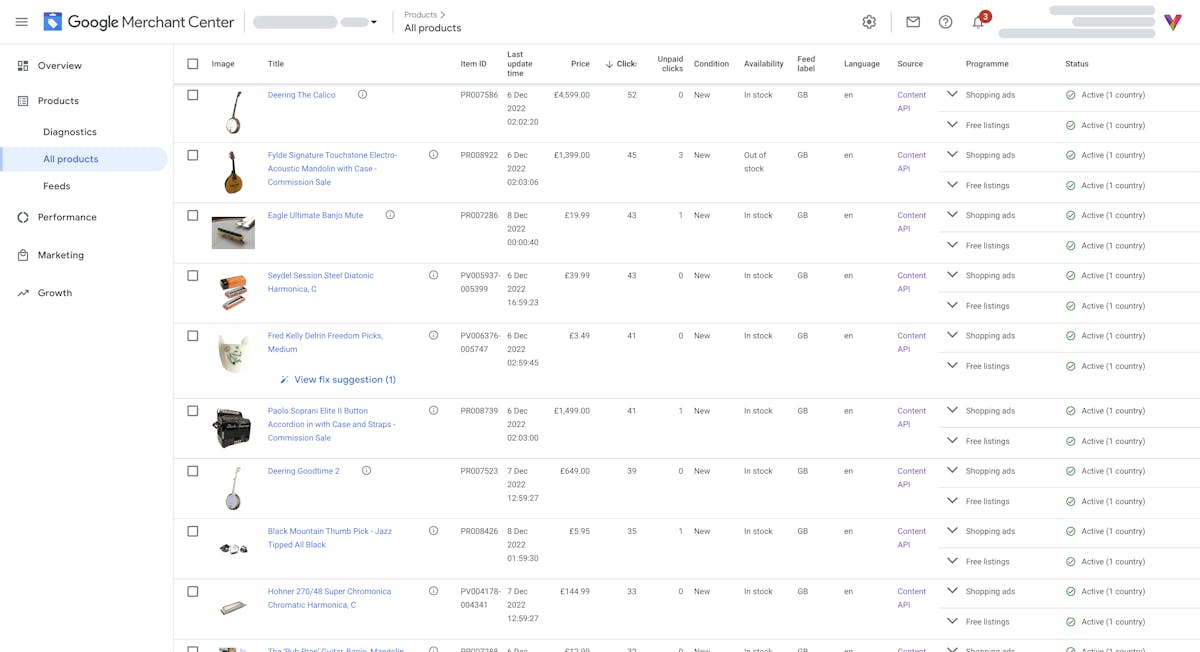Select checkbox for Deering The Calico
The image size is (1200, 652).
tap(193, 95)
